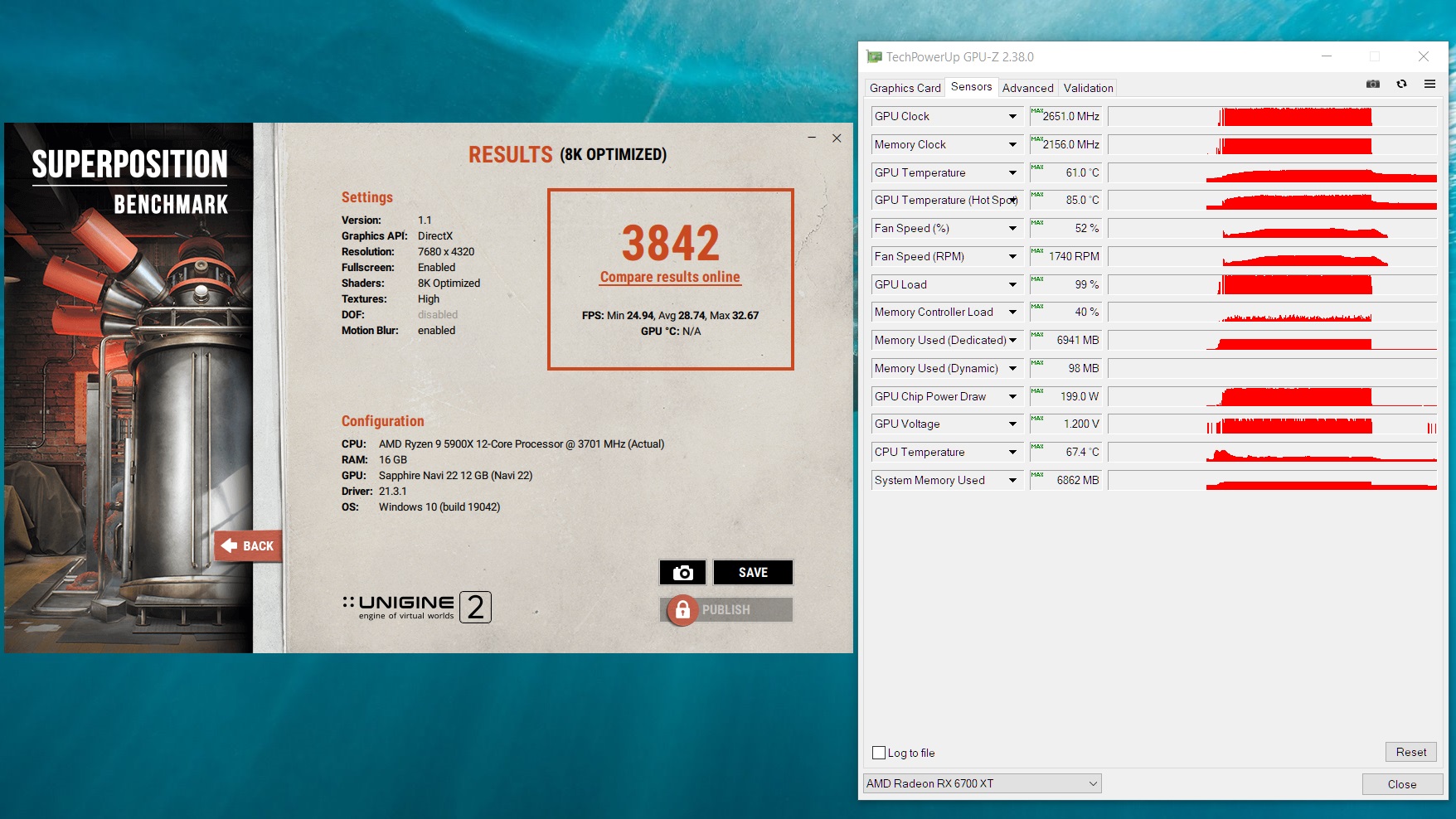This screenshot has height=819, width=1456.
Task: Click the MAX indicator for GPU Temperature
Action: pyautogui.click(x=1037, y=167)
